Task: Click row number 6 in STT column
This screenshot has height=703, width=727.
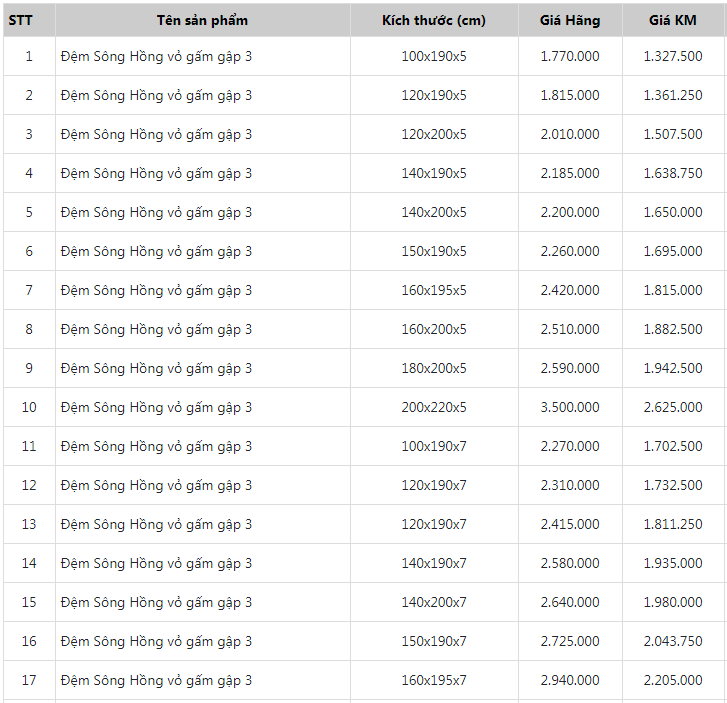Action: tap(28, 251)
